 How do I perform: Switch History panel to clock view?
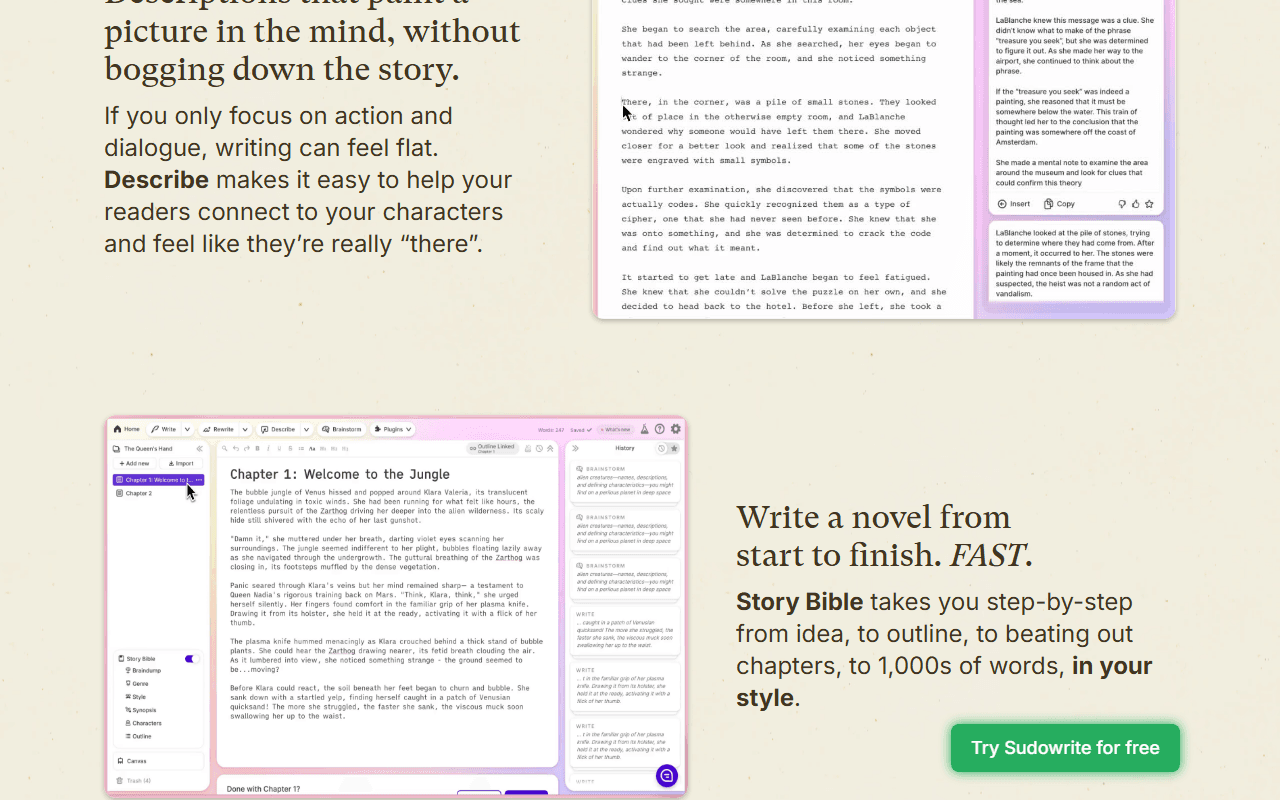tap(661, 448)
